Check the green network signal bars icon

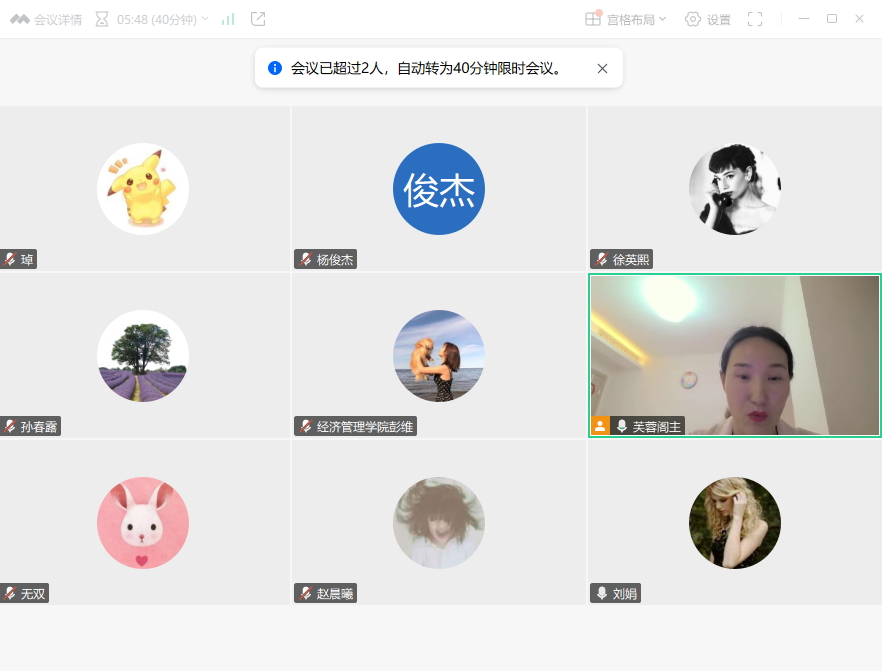(x=228, y=19)
